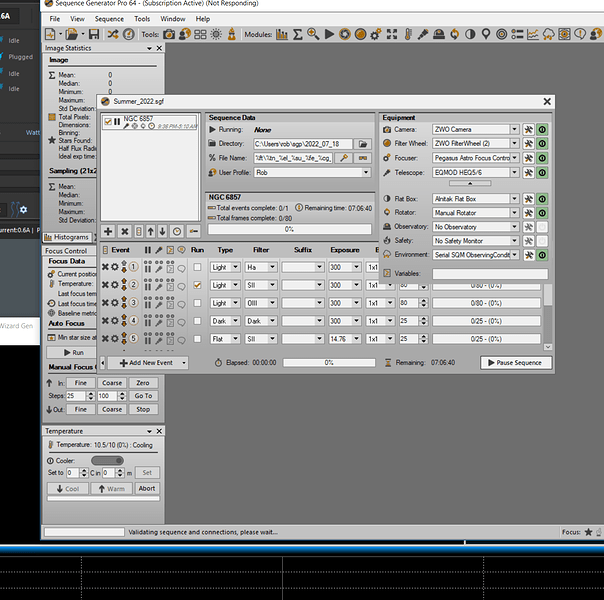The height and width of the screenshot is (600, 604).
Task: Click the Pause Sequence button
Action: (516, 363)
